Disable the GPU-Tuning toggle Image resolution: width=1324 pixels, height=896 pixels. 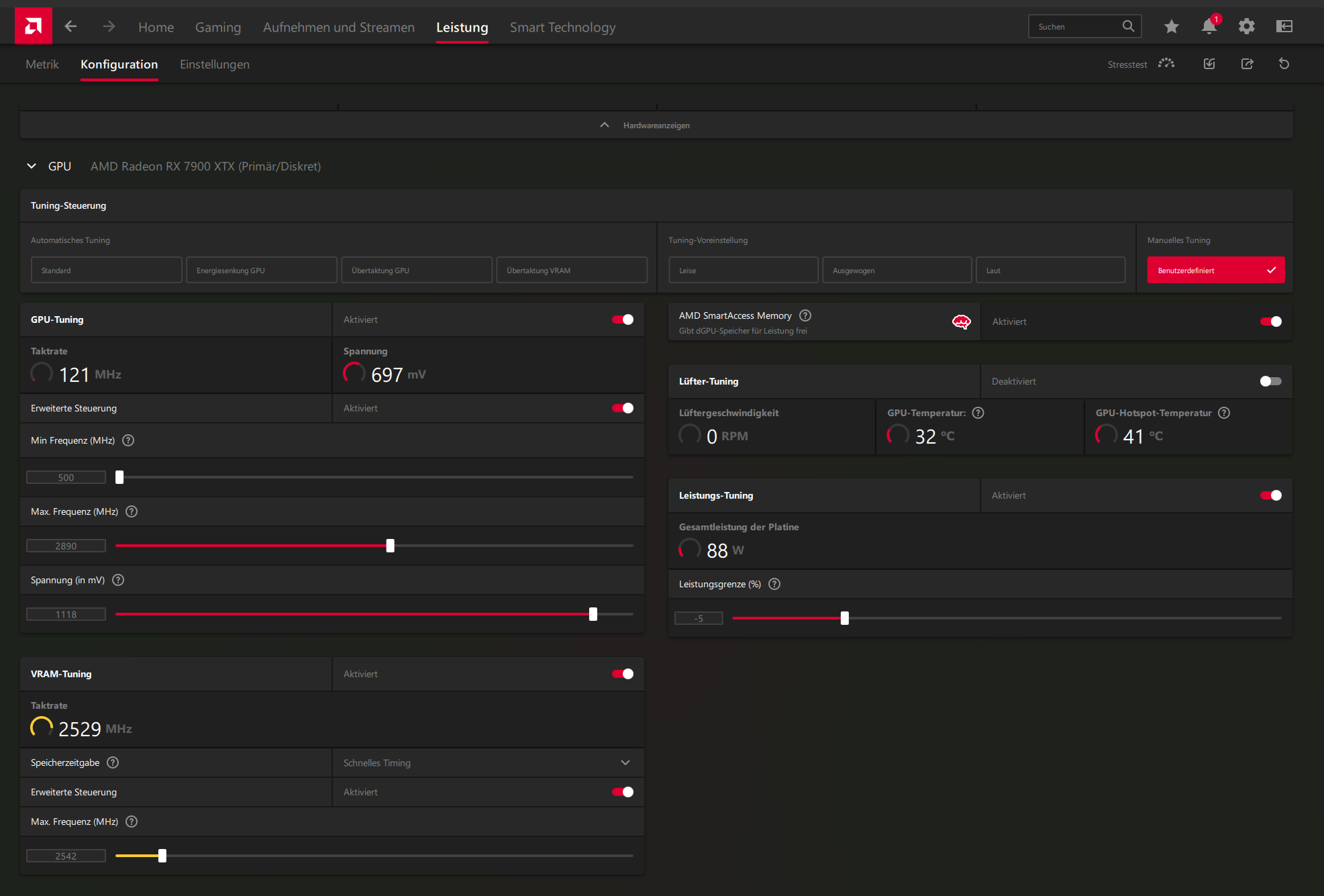[623, 319]
